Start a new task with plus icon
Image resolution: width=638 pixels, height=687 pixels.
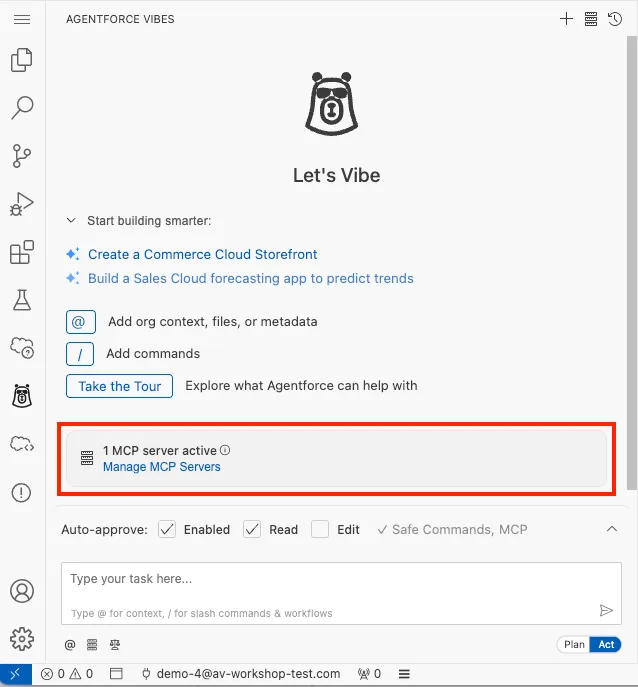coord(567,19)
